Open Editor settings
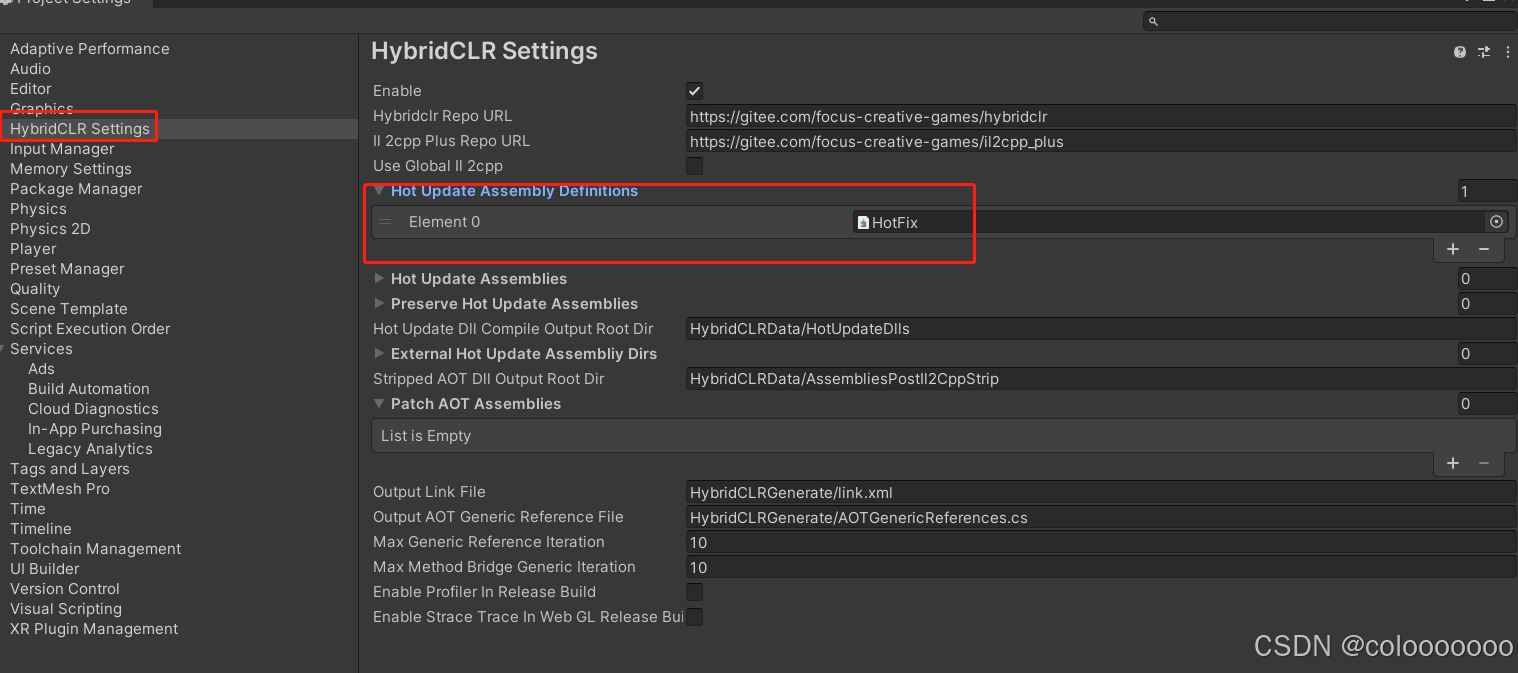The width and height of the screenshot is (1518, 673). 30,89
